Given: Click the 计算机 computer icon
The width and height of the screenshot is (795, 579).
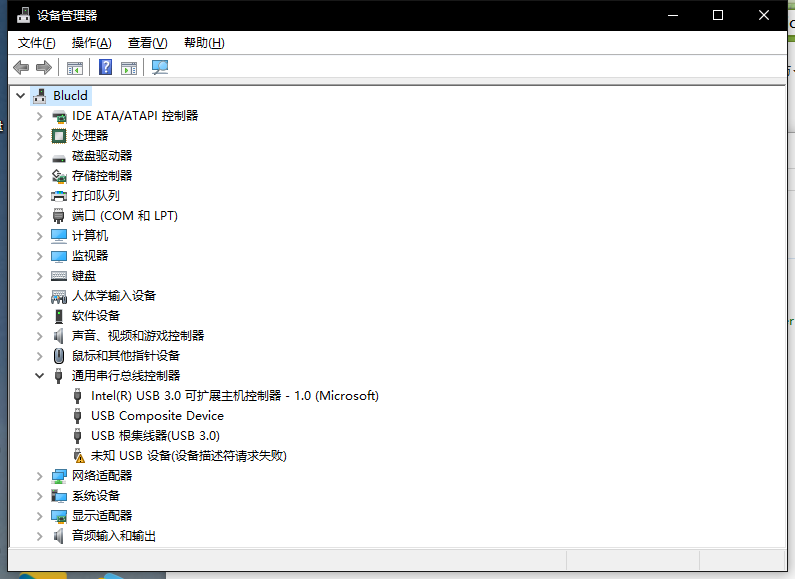Looking at the screenshot, I should point(59,236).
